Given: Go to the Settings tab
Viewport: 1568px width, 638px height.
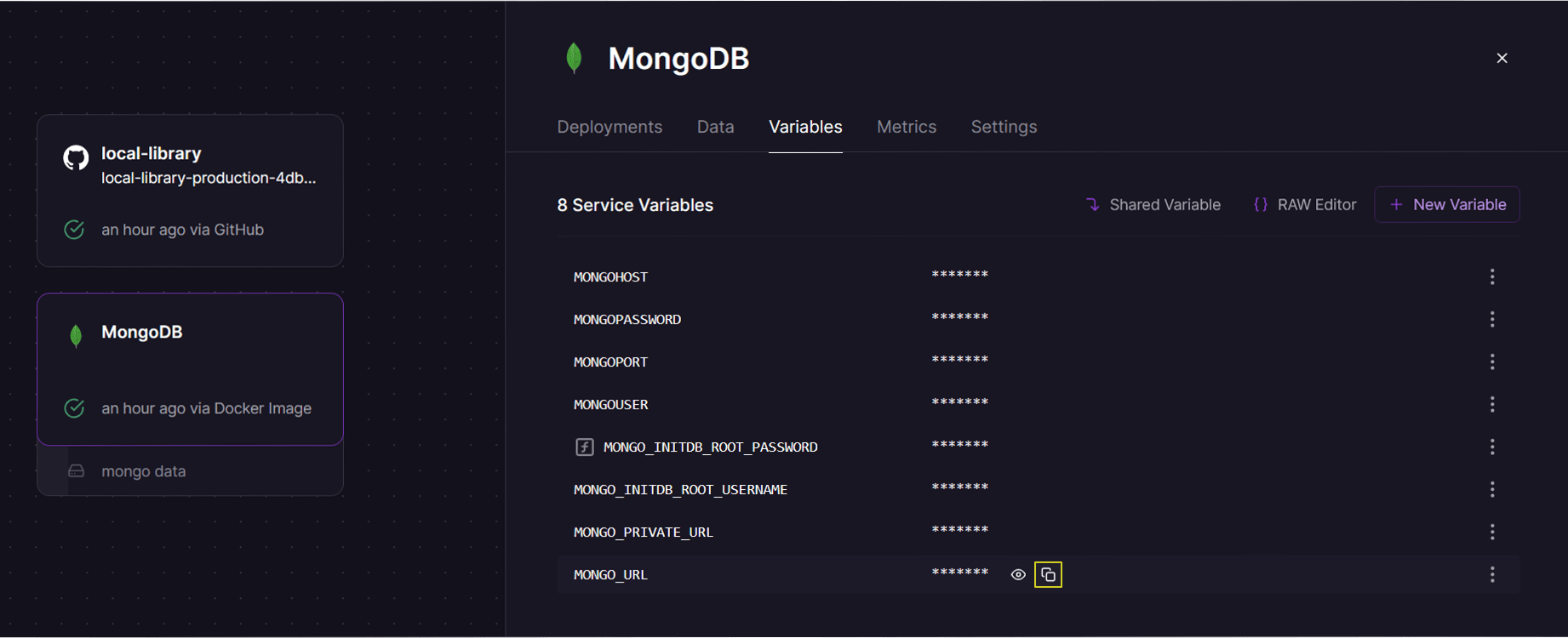Looking at the screenshot, I should click(1004, 127).
